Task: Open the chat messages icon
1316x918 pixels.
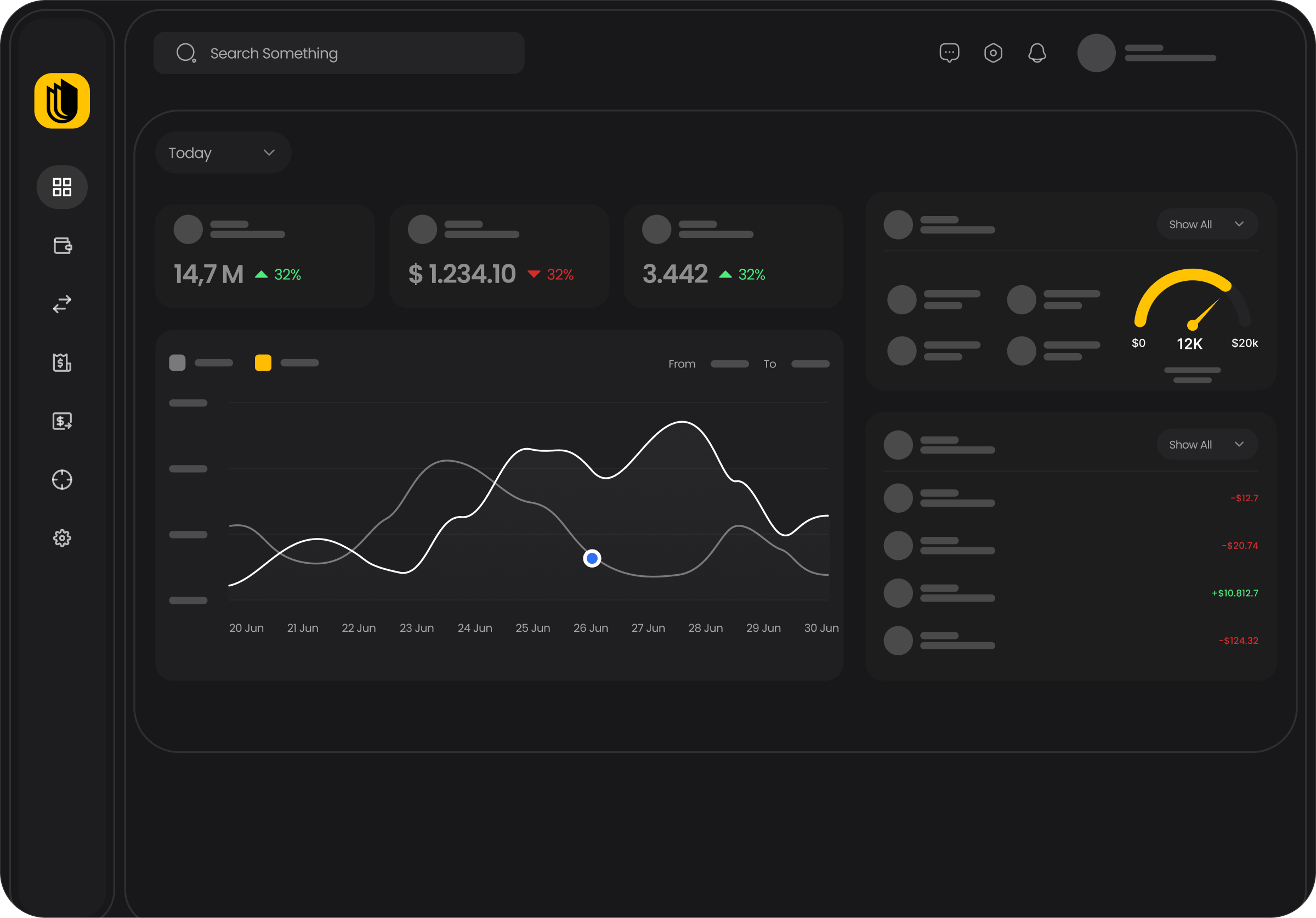Action: coord(949,53)
